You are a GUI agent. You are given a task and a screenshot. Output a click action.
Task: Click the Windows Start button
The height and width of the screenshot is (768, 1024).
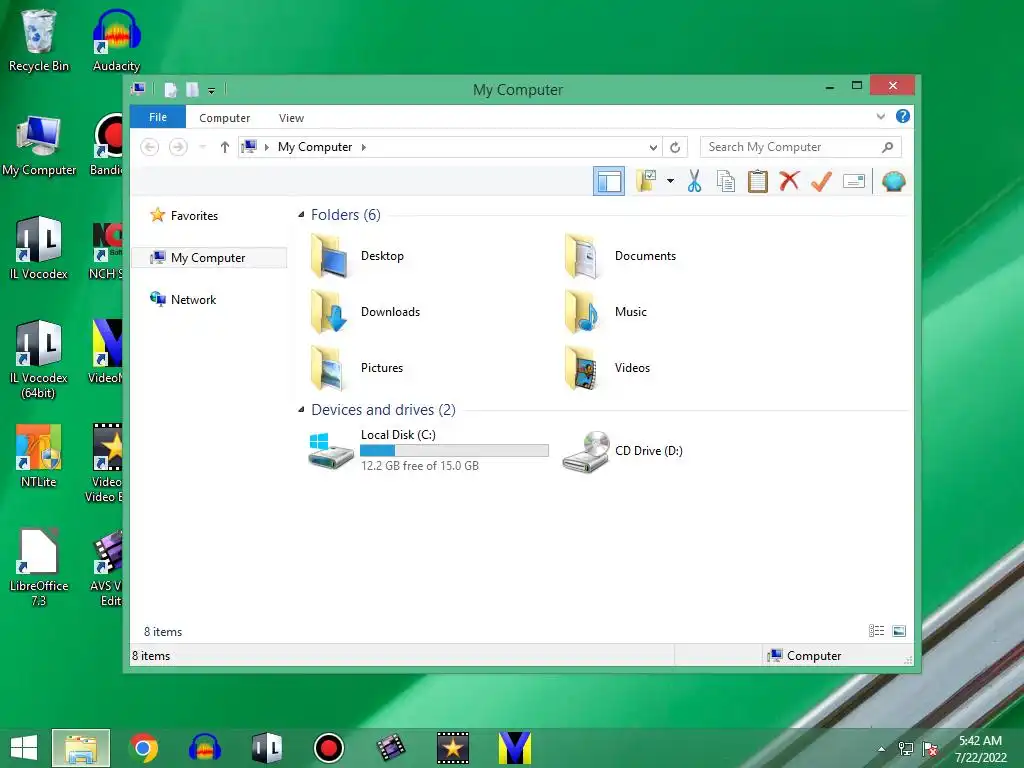click(24, 748)
